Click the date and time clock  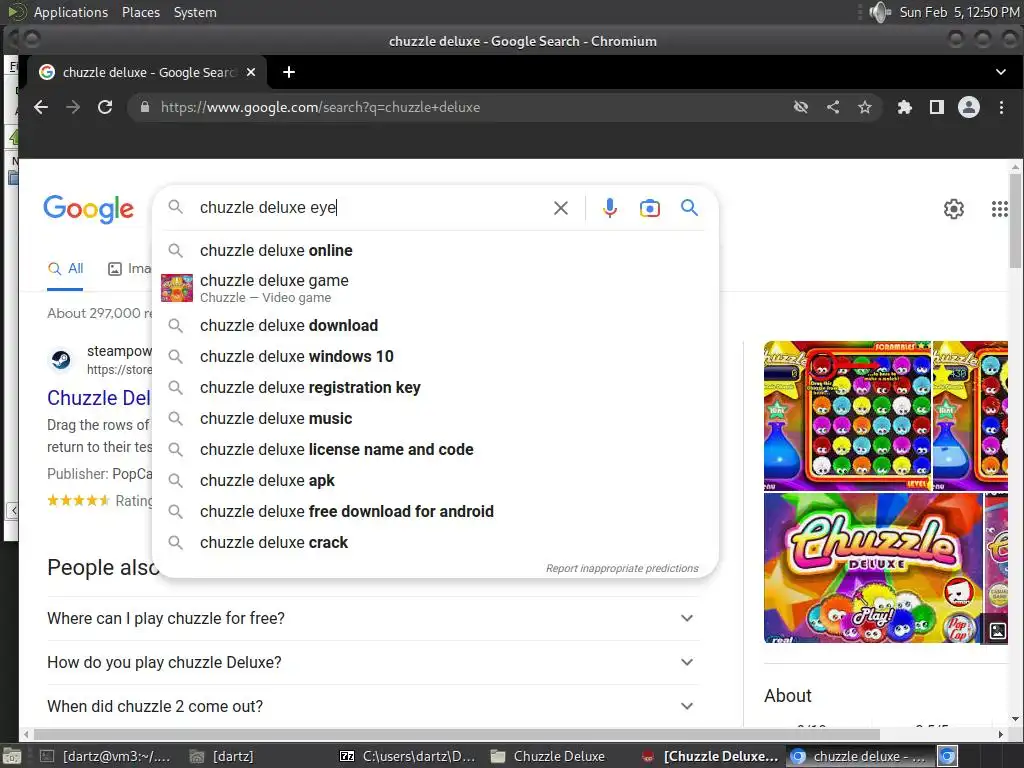tap(959, 12)
